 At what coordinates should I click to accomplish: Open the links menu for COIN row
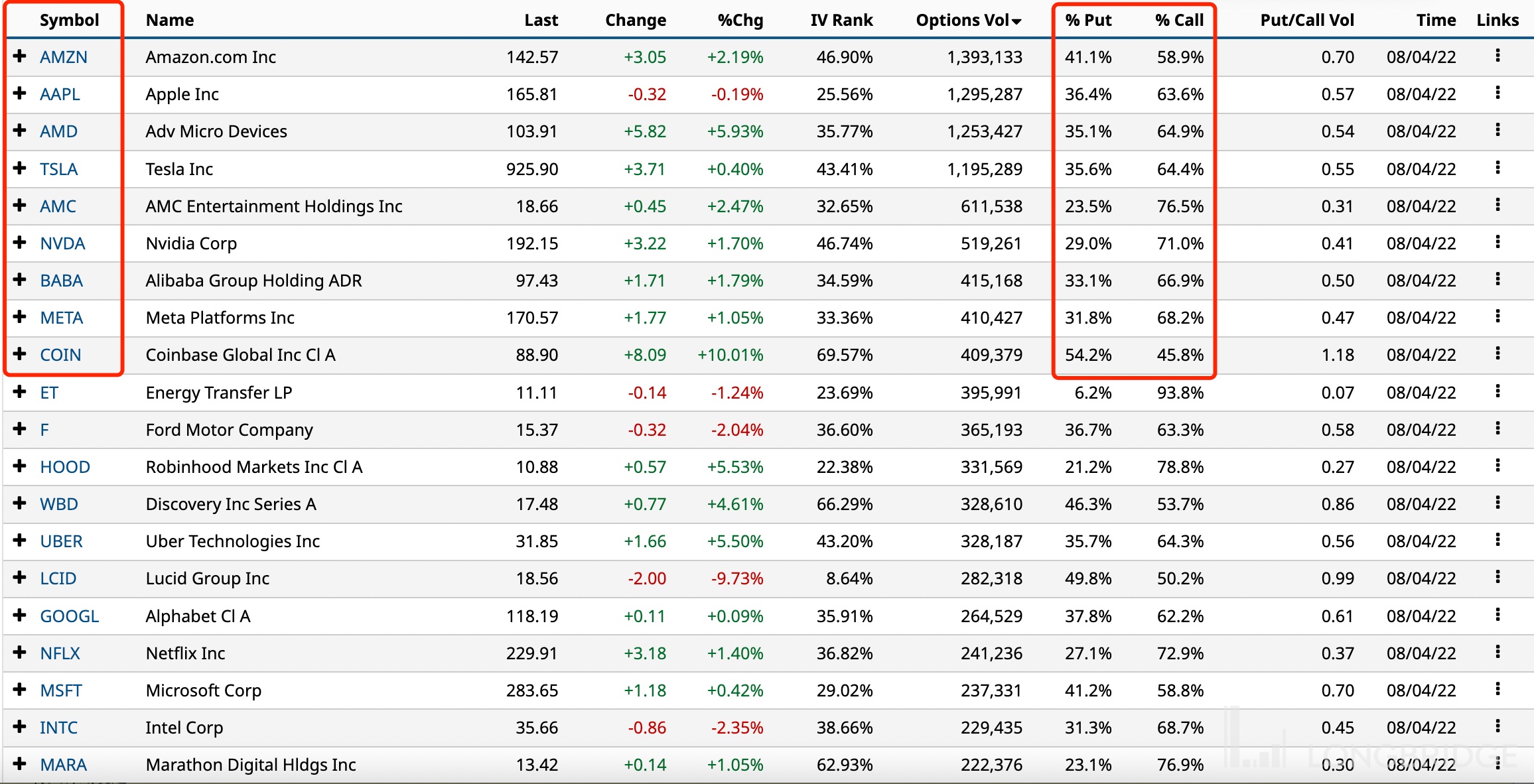pos(1498,354)
